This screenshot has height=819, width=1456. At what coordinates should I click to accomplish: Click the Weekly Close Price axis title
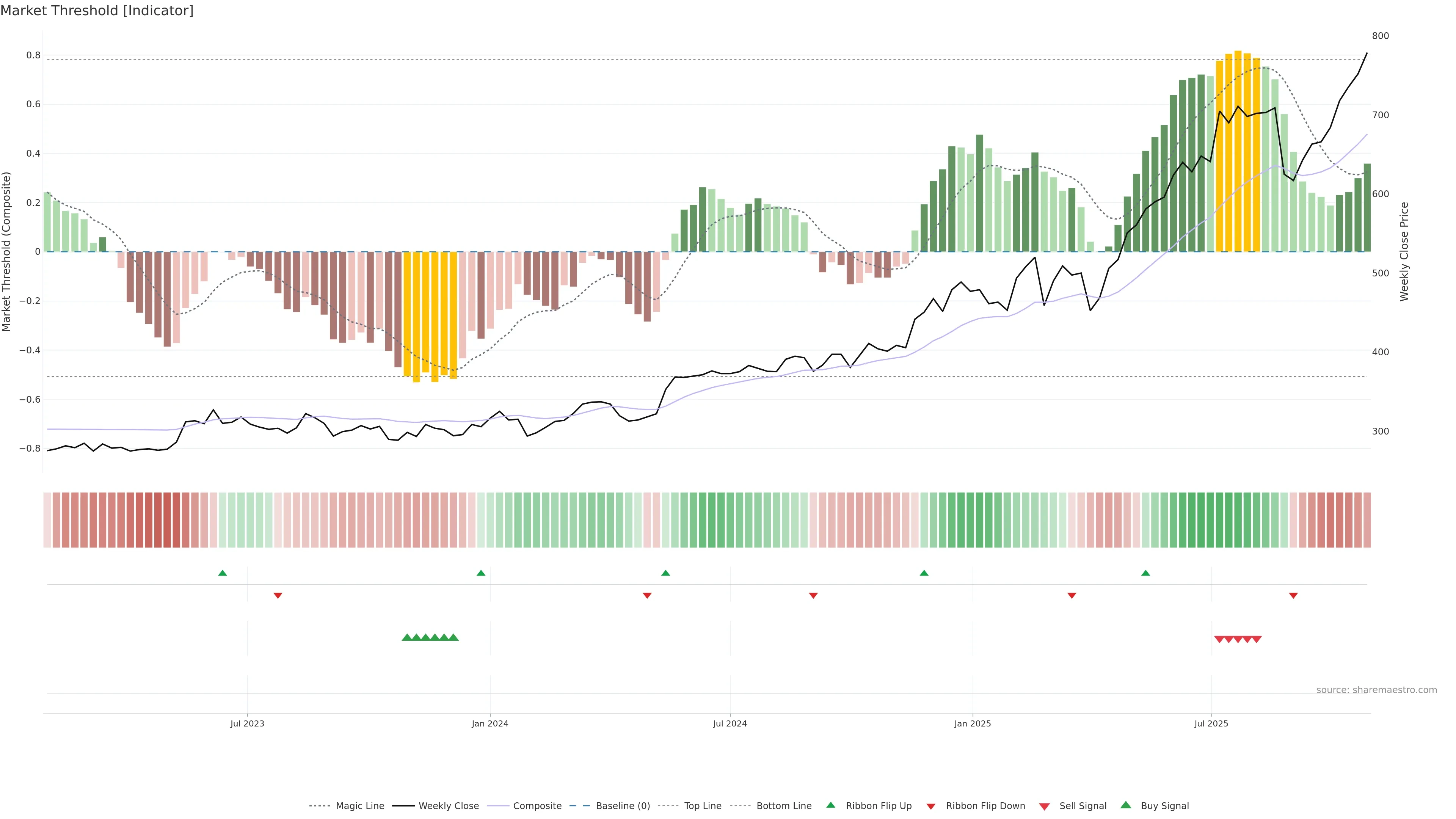pyautogui.click(x=1404, y=251)
